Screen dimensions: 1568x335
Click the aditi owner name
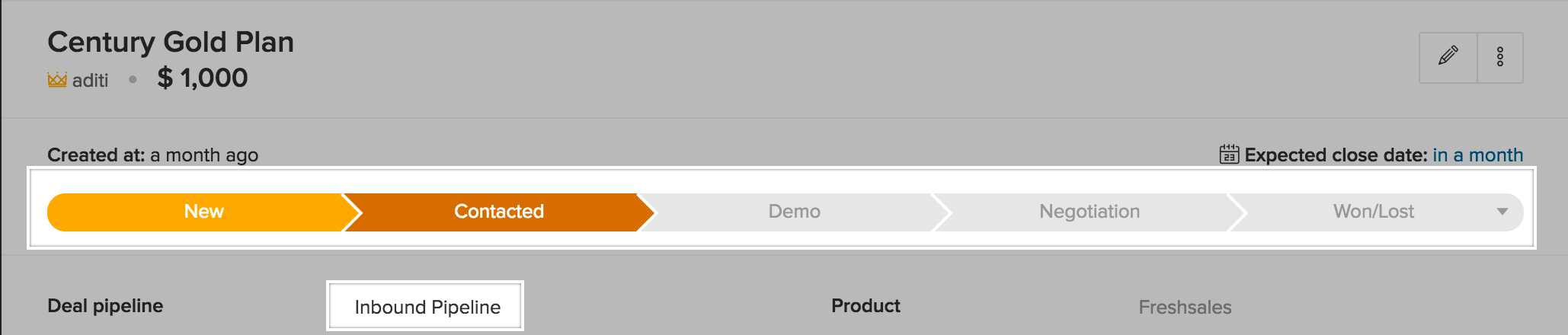click(90, 80)
